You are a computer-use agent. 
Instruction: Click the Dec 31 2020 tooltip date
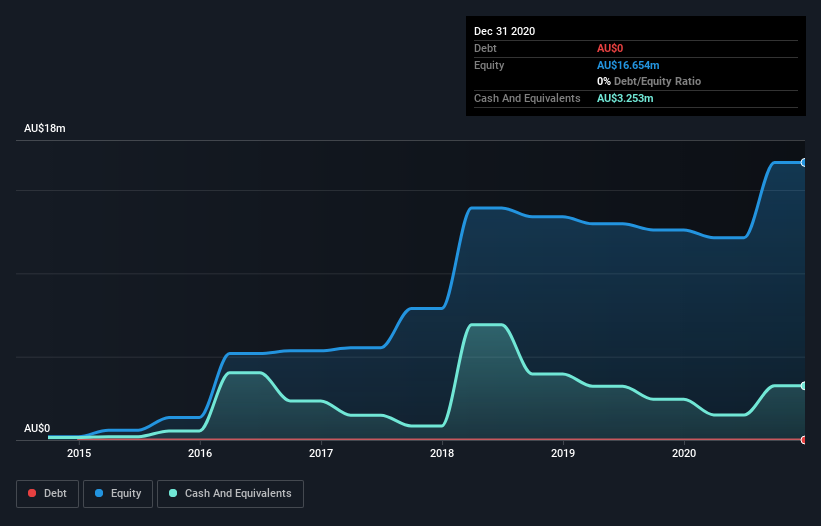(x=504, y=31)
